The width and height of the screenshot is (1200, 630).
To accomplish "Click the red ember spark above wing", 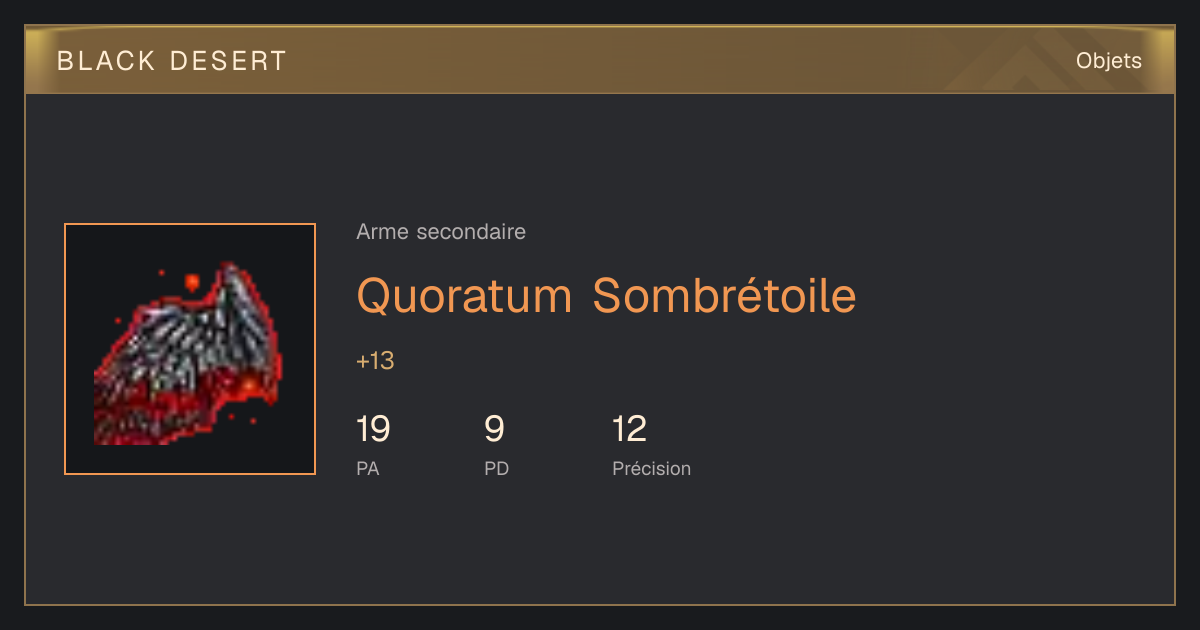I will (191, 283).
